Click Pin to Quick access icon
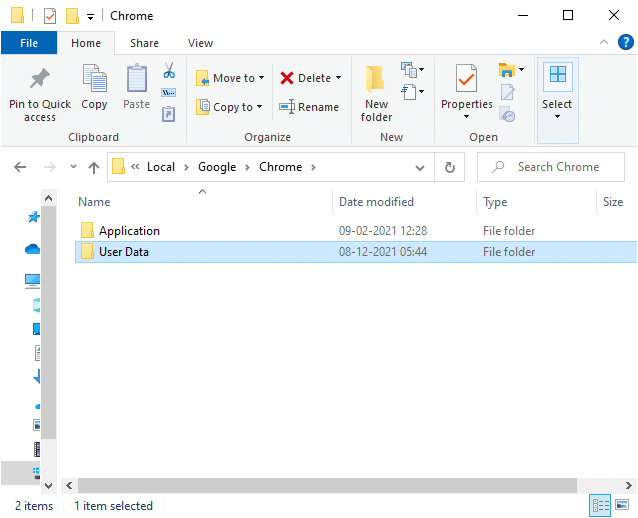The image size is (638, 518). 39,78
